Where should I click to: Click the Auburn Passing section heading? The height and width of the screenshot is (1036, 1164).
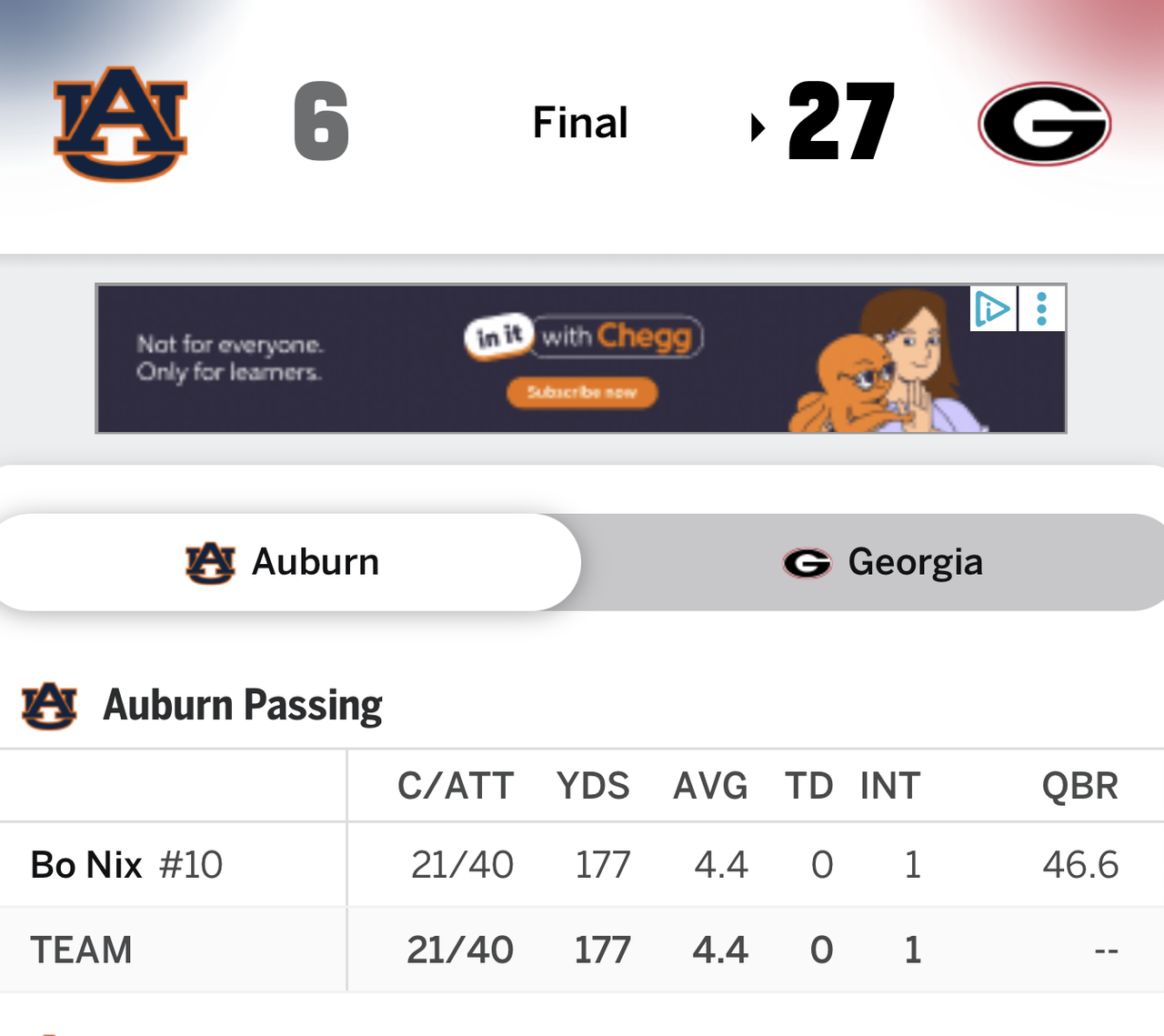point(242,705)
